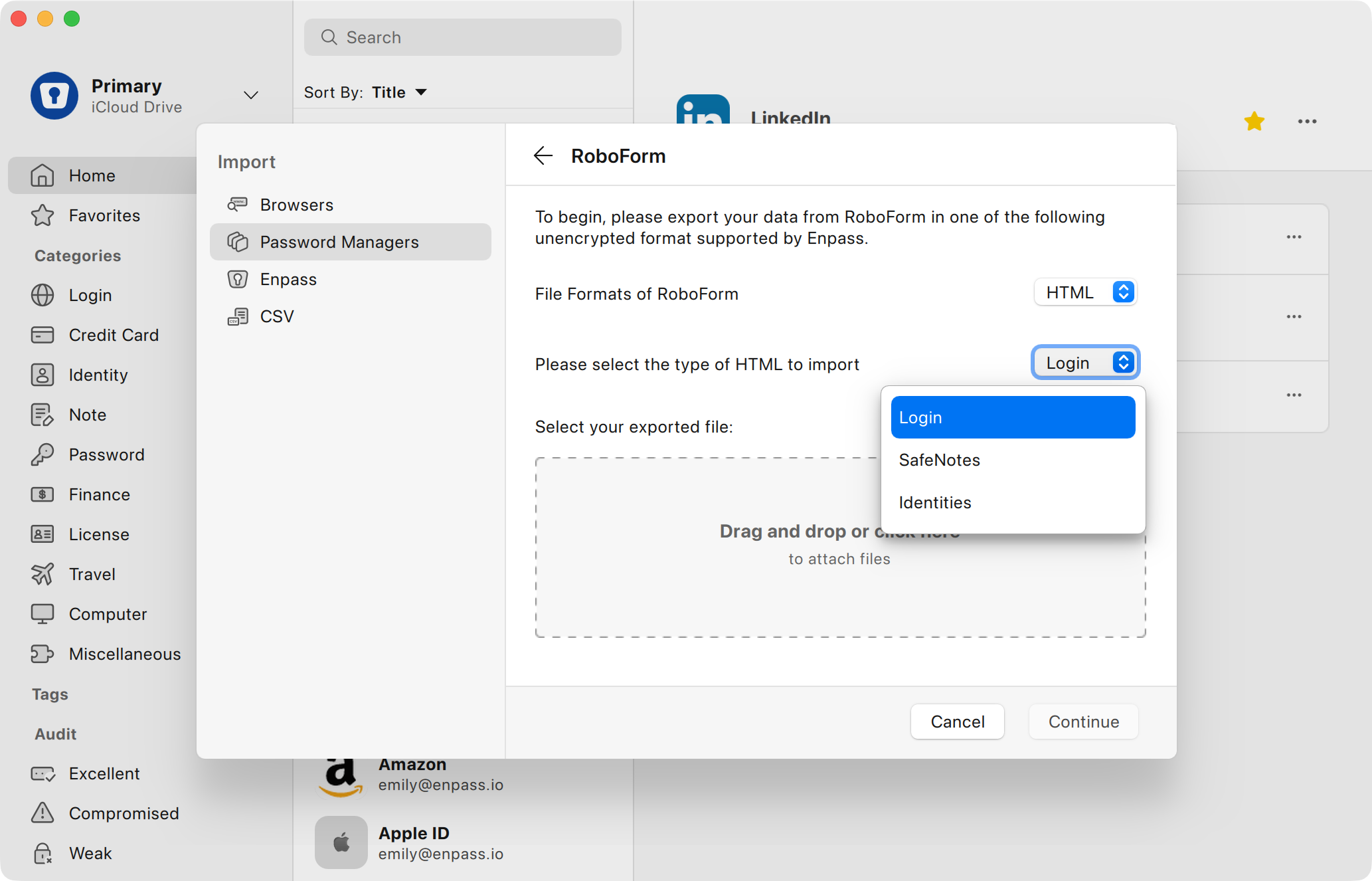This screenshot has width=1372, height=881.
Task: Click the Compromised warning triangle icon
Action: click(43, 813)
